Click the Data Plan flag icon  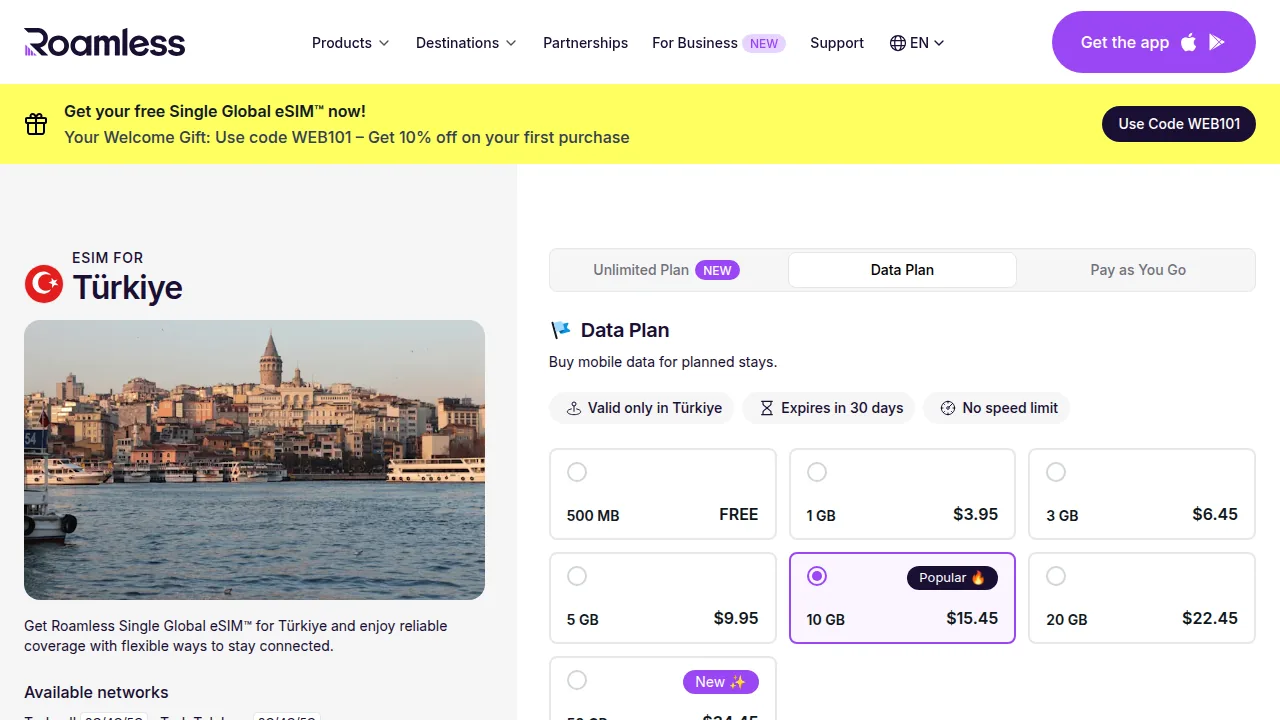560,330
